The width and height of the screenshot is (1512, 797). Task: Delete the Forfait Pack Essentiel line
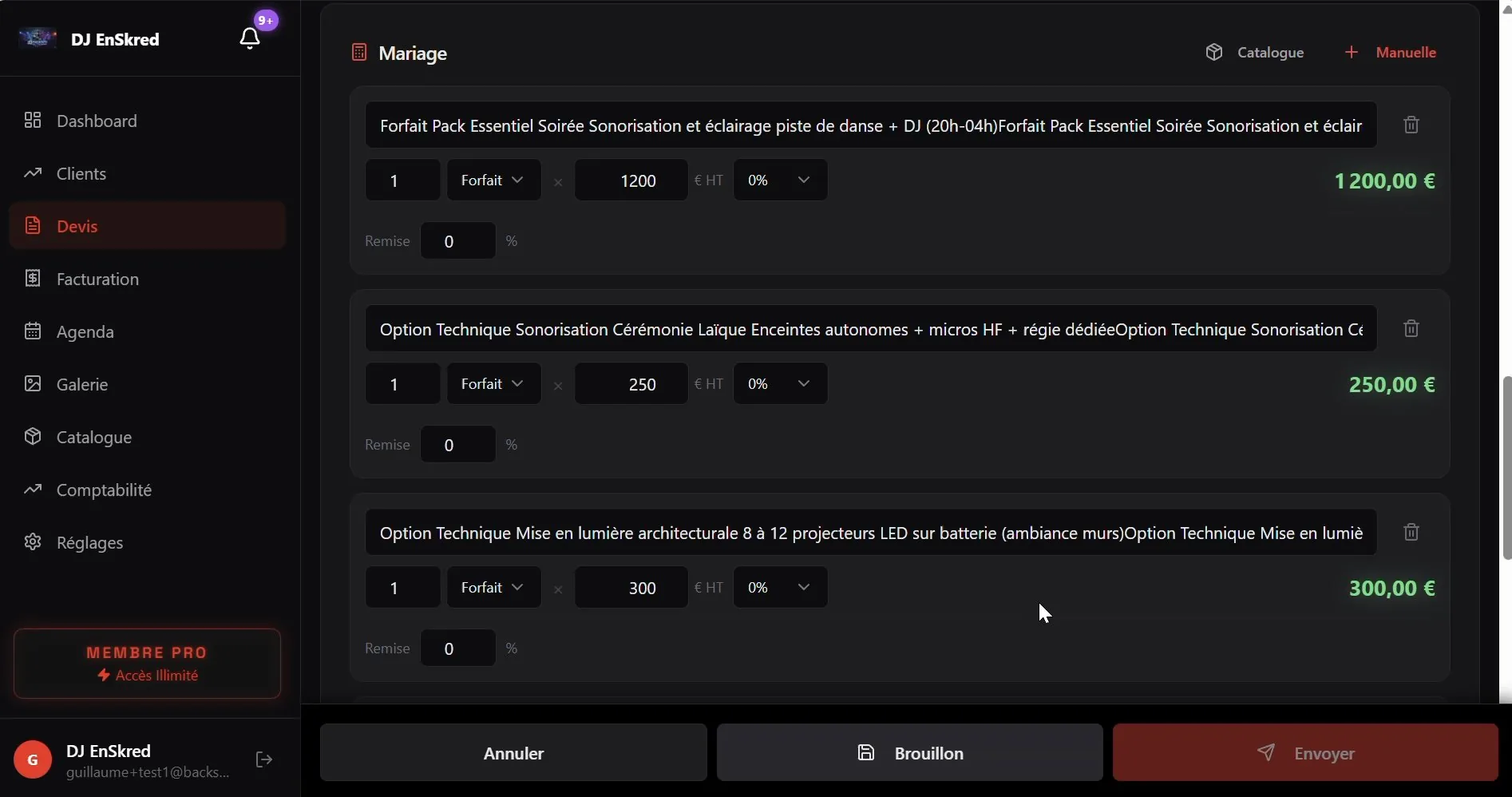click(x=1411, y=125)
